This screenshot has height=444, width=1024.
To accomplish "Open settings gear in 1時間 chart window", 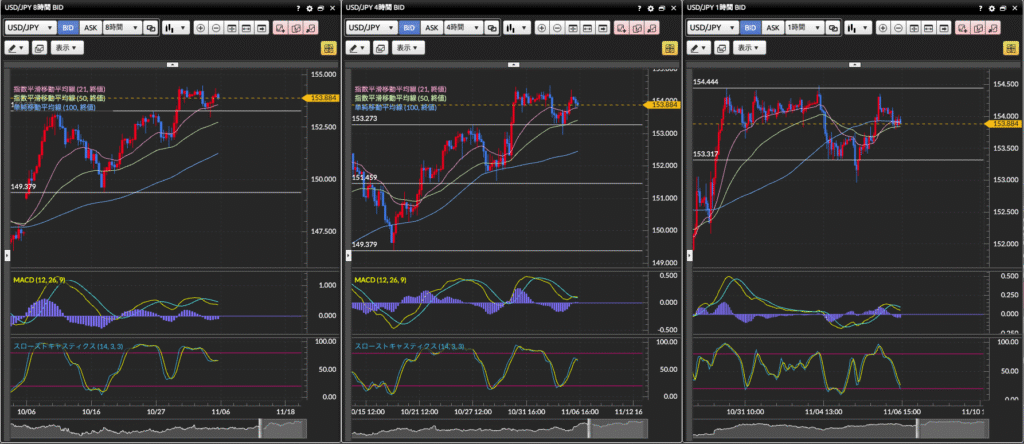I will tap(992, 8).
